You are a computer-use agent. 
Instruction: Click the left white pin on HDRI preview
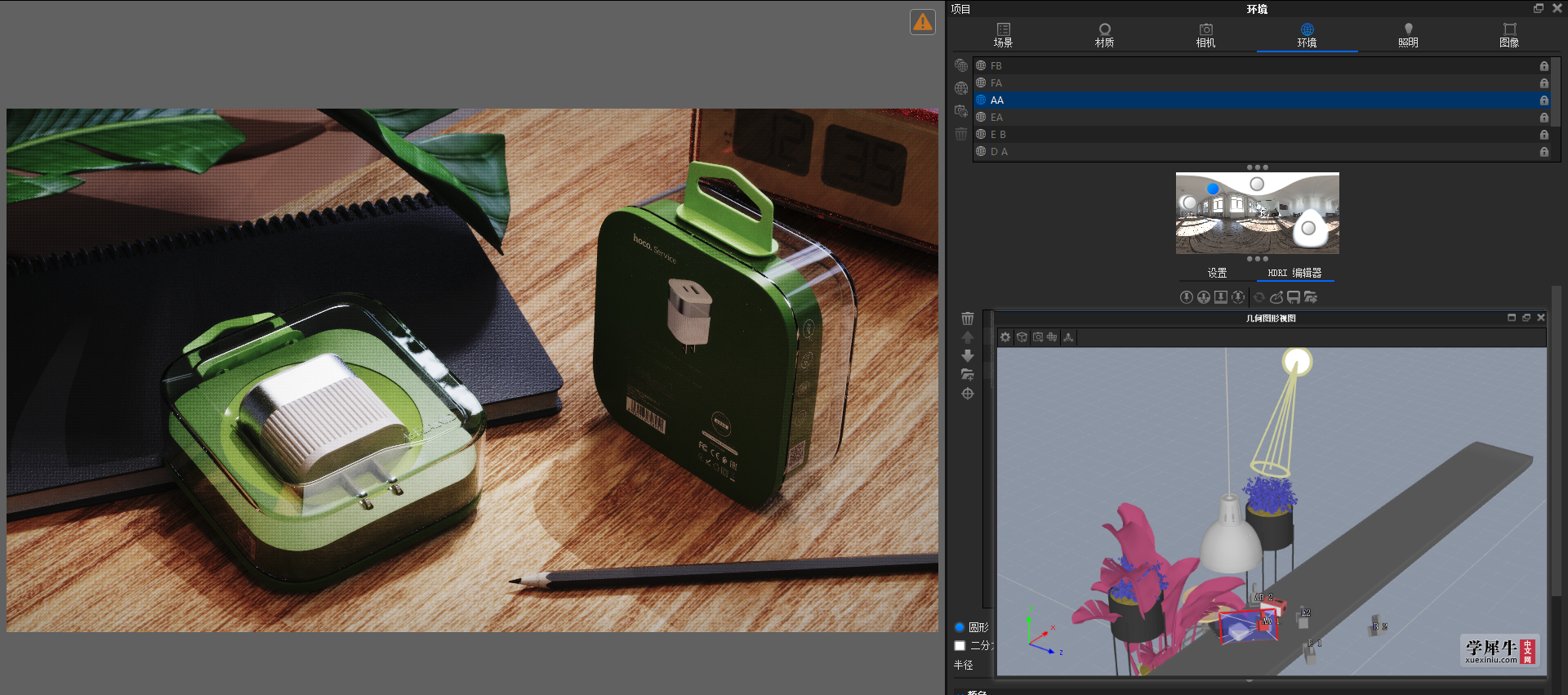pos(1190,203)
